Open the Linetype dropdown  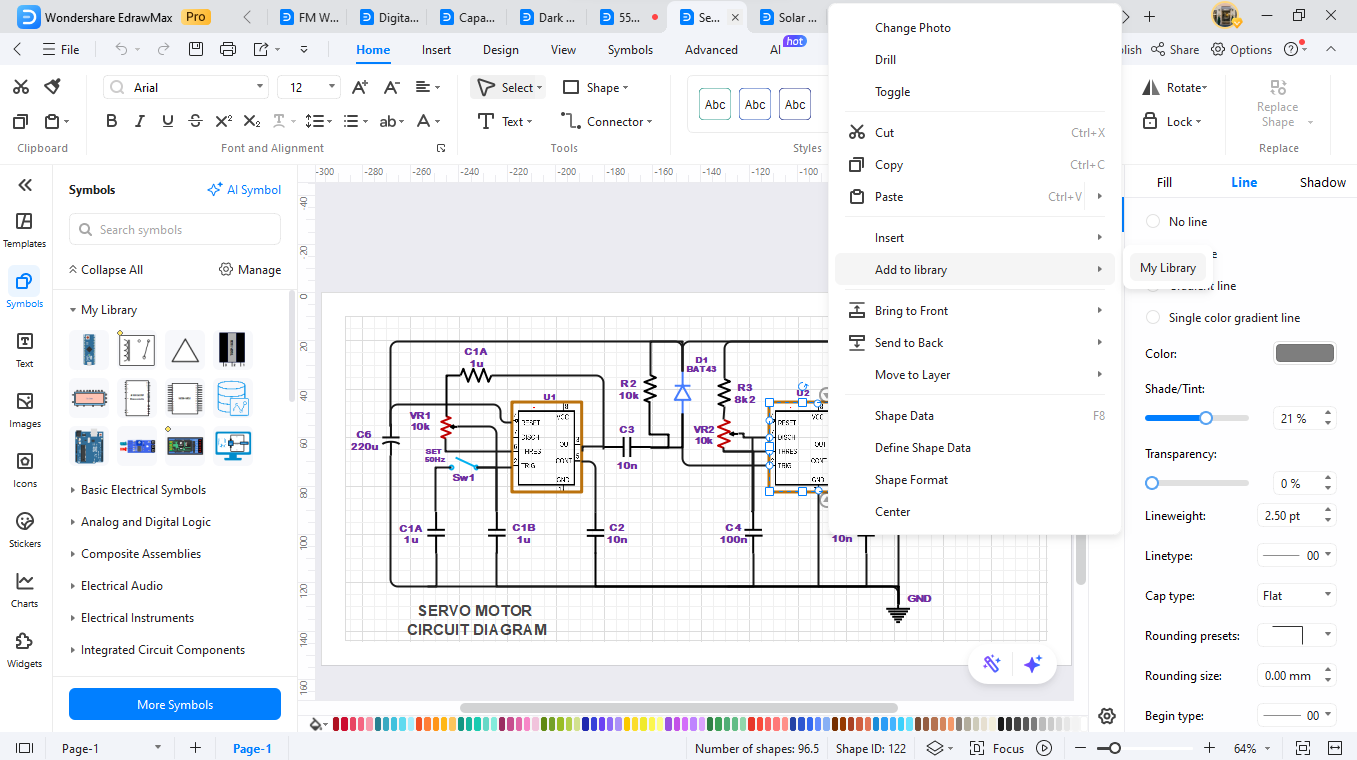pos(1296,555)
